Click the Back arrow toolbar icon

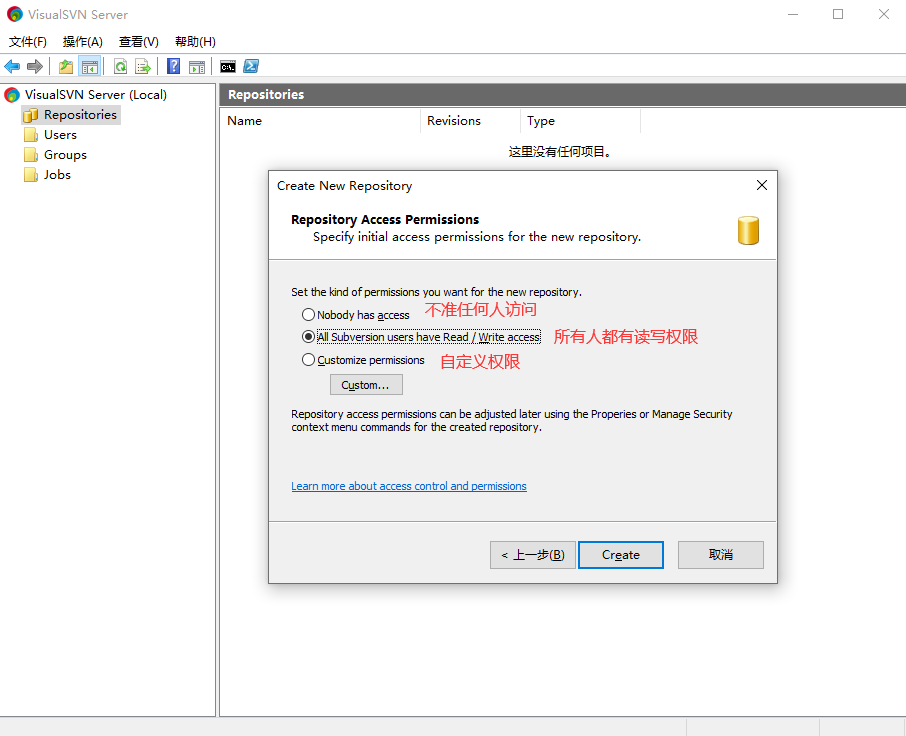12,67
